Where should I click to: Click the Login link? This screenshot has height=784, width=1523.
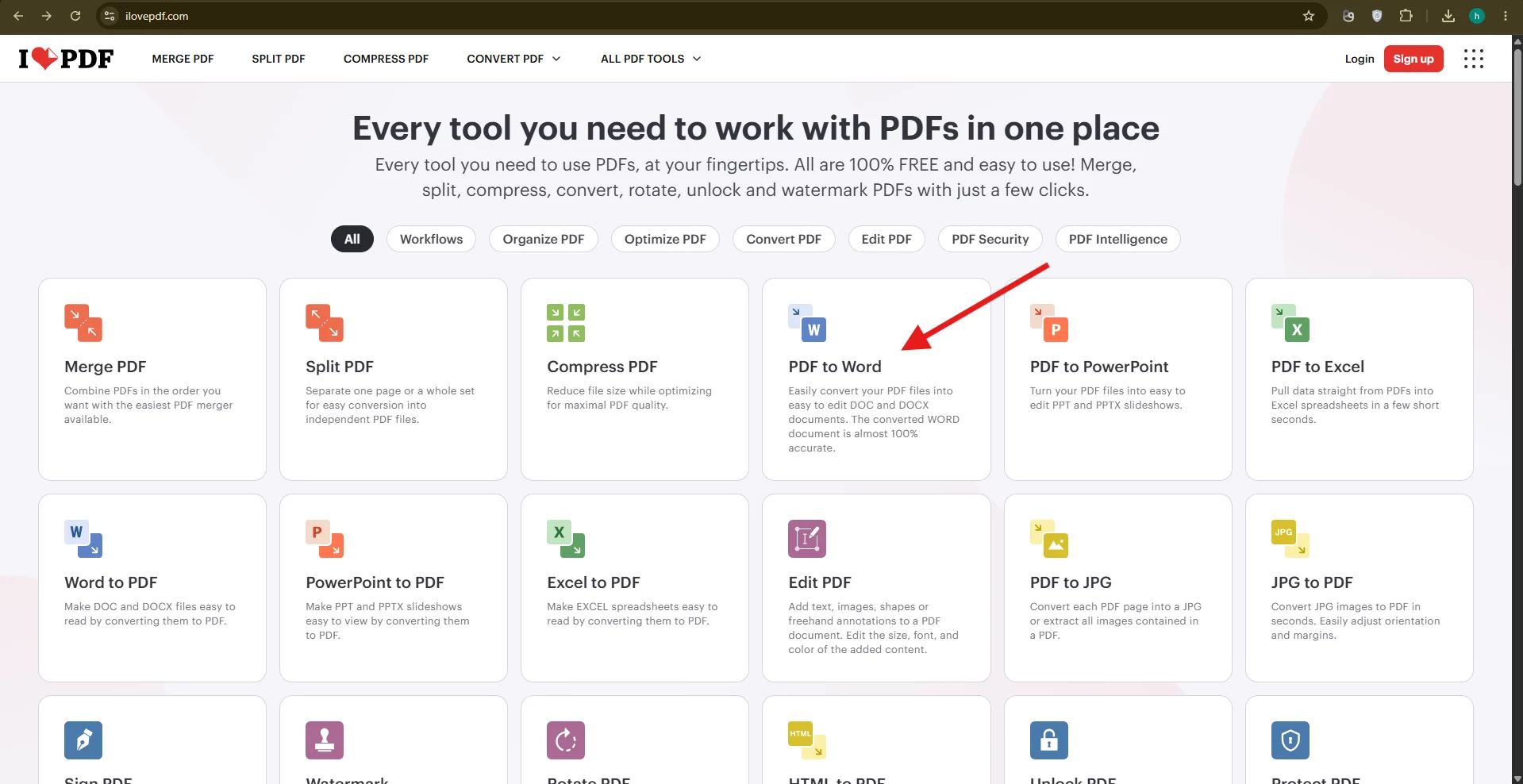coord(1360,59)
